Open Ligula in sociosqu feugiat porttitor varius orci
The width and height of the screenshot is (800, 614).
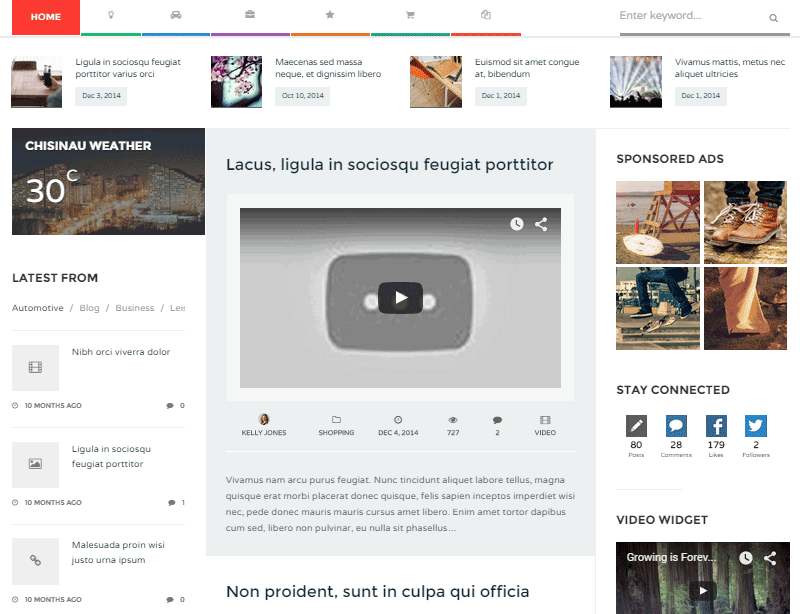point(128,68)
